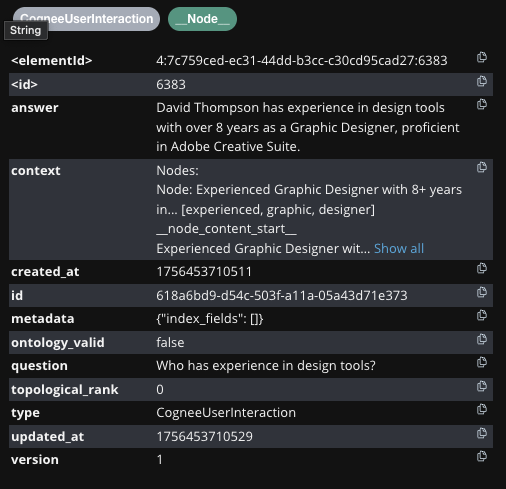The height and width of the screenshot is (489, 506).
Task: Select the __Node__ label pill
Action: 202,19
